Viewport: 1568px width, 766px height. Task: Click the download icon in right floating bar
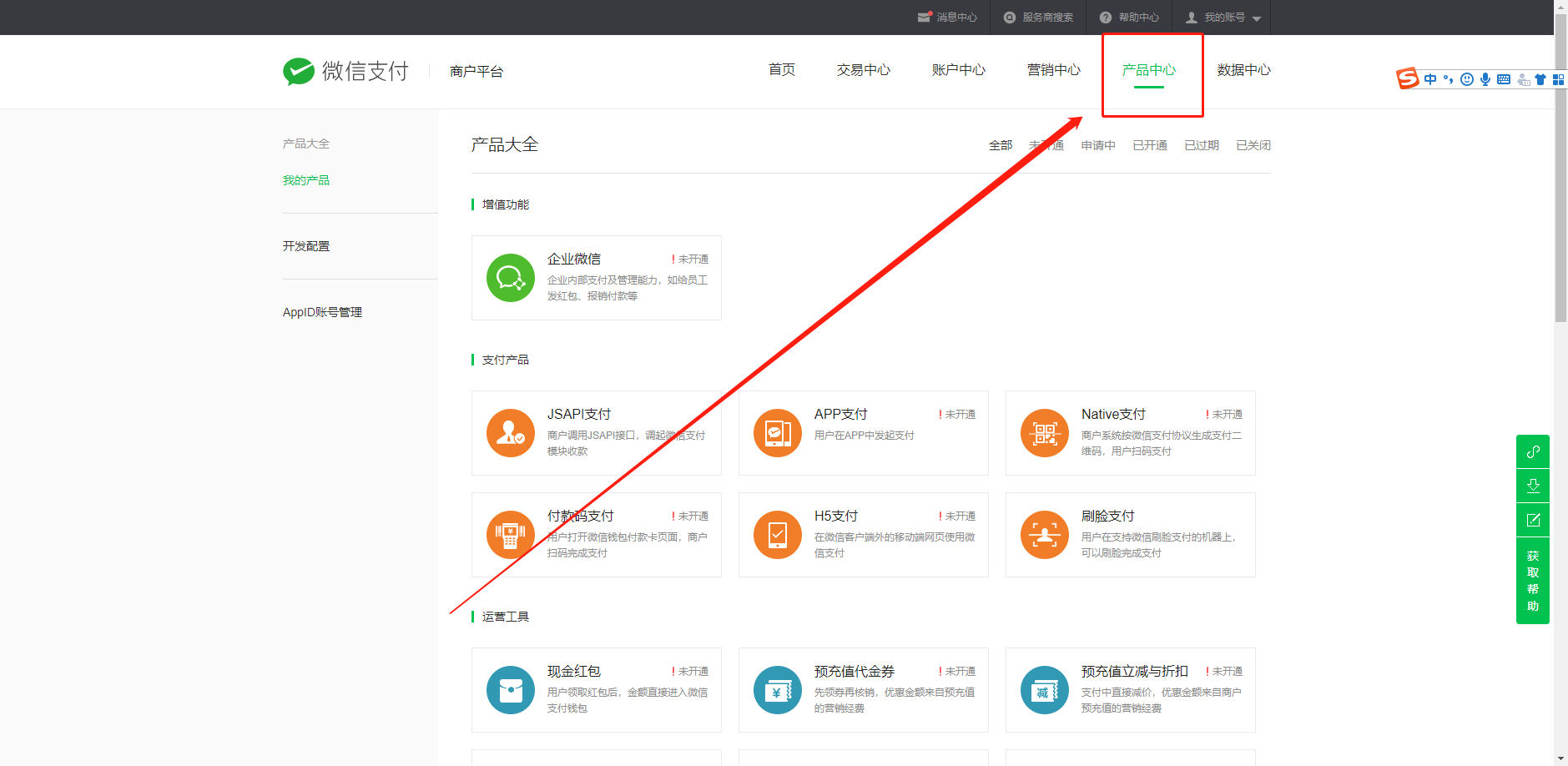pyautogui.click(x=1532, y=486)
